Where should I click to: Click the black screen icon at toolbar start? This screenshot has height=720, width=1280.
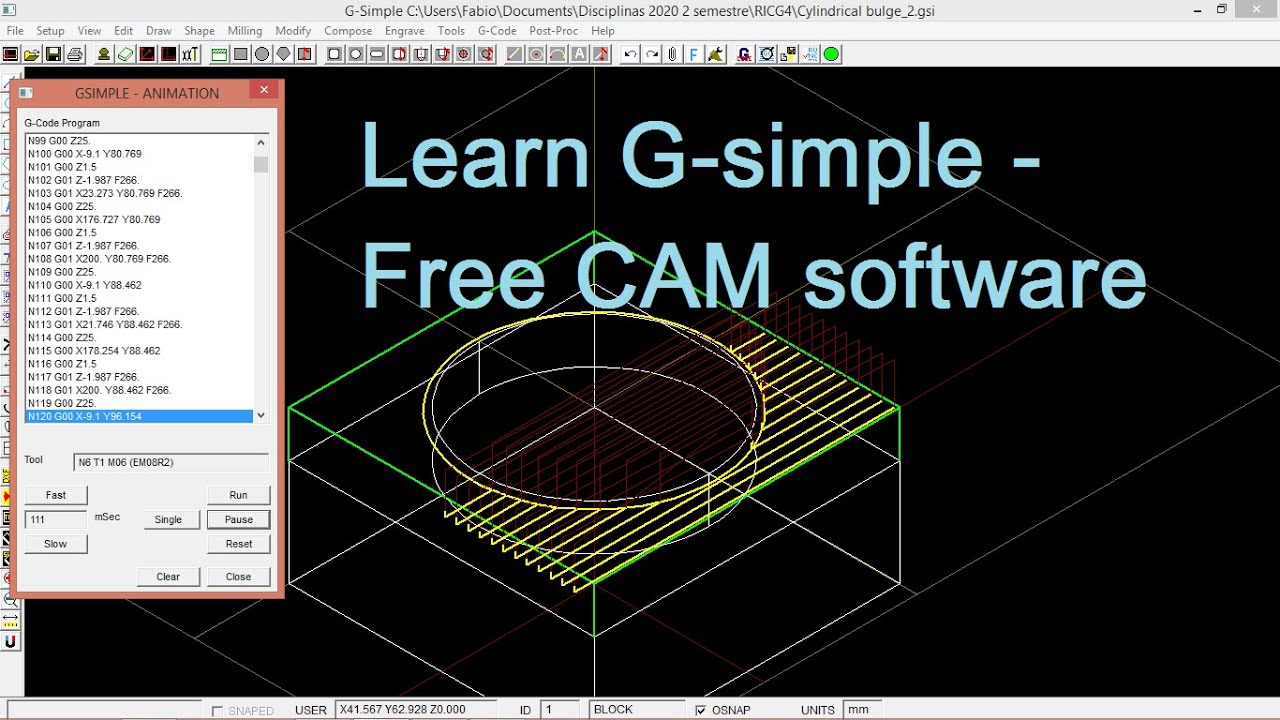tap(10, 54)
